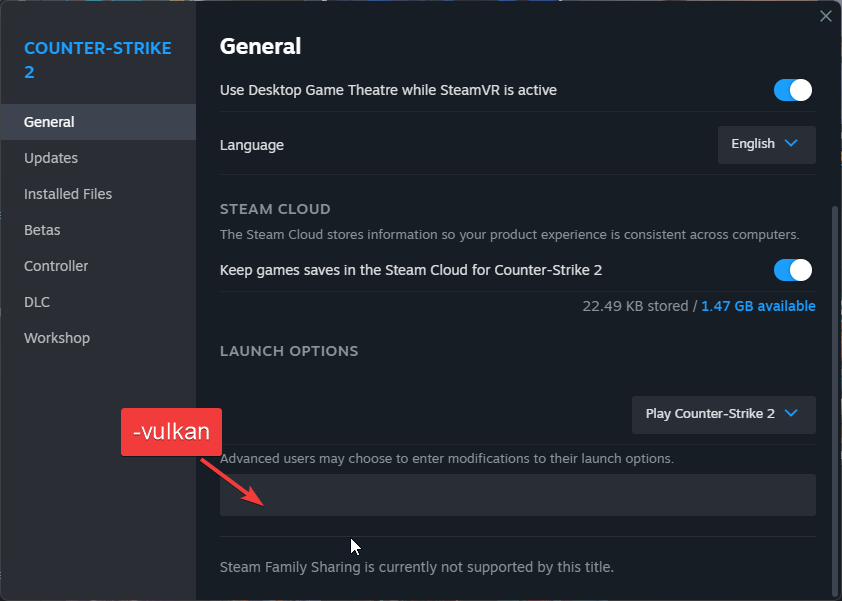Click the launch options text field
Screen dimensions: 842x601
pyautogui.click(x=517, y=495)
